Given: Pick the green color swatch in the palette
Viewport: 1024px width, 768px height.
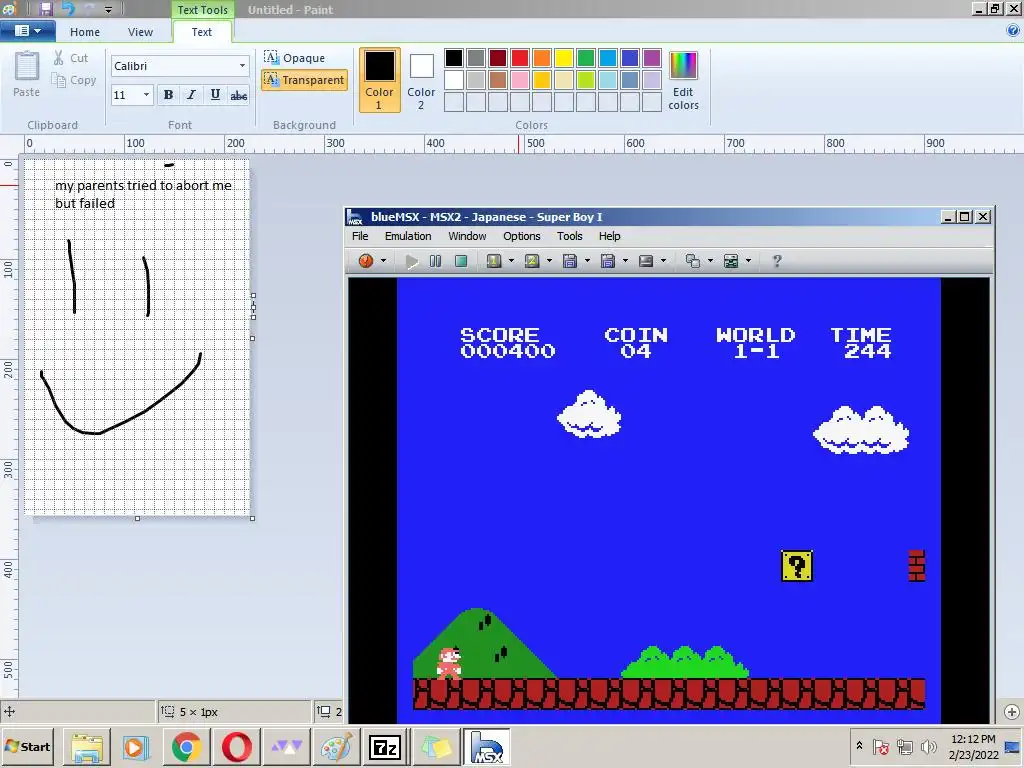Looking at the screenshot, I should (586, 58).
